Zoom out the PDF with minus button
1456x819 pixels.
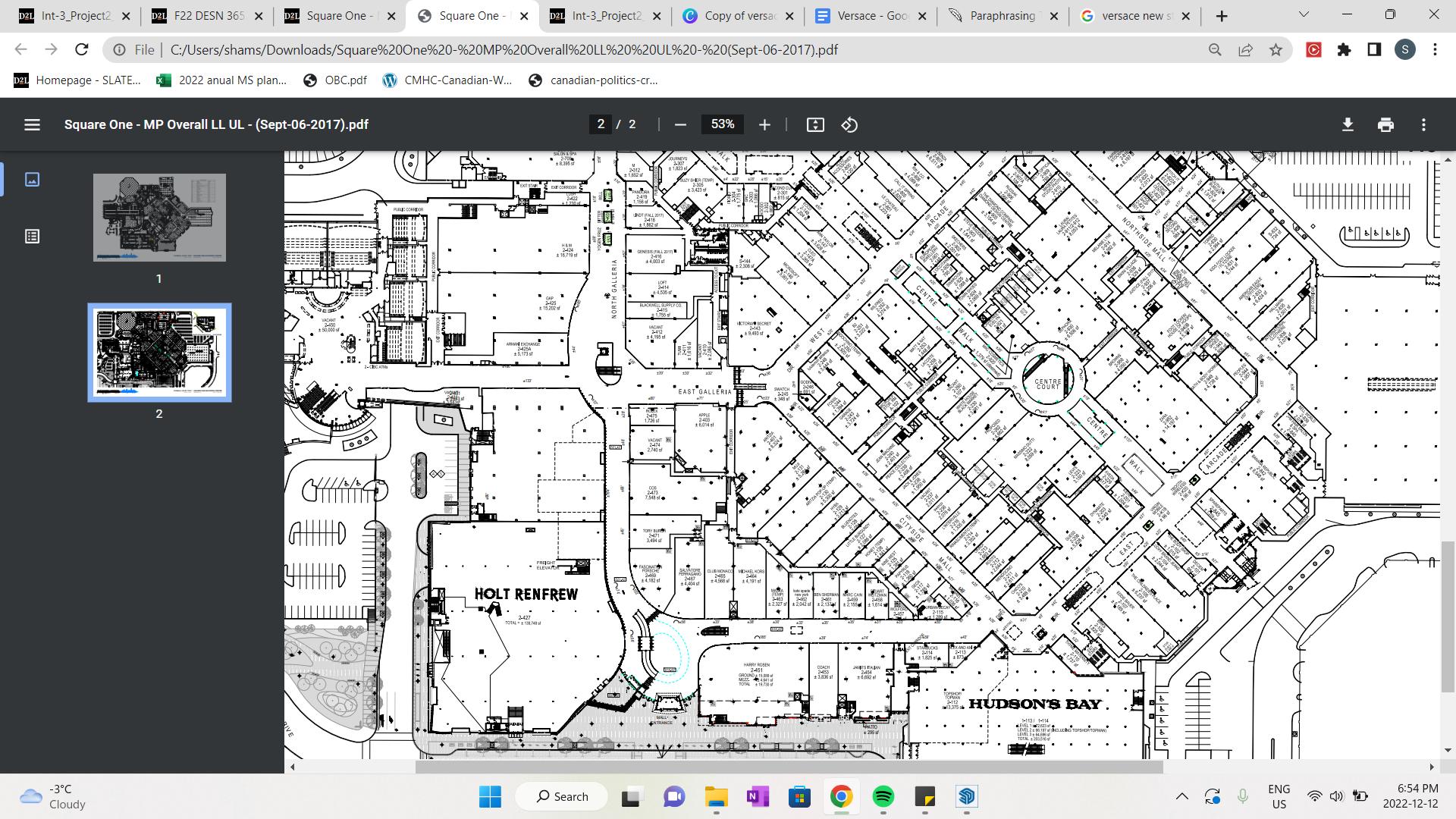(x=680, y=124)
